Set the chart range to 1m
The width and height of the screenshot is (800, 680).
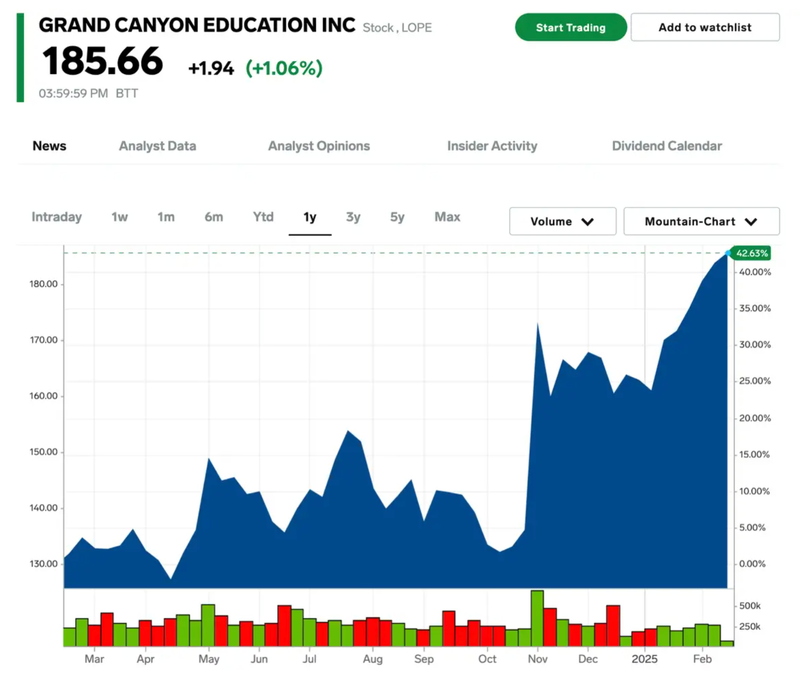pos(166,217)
